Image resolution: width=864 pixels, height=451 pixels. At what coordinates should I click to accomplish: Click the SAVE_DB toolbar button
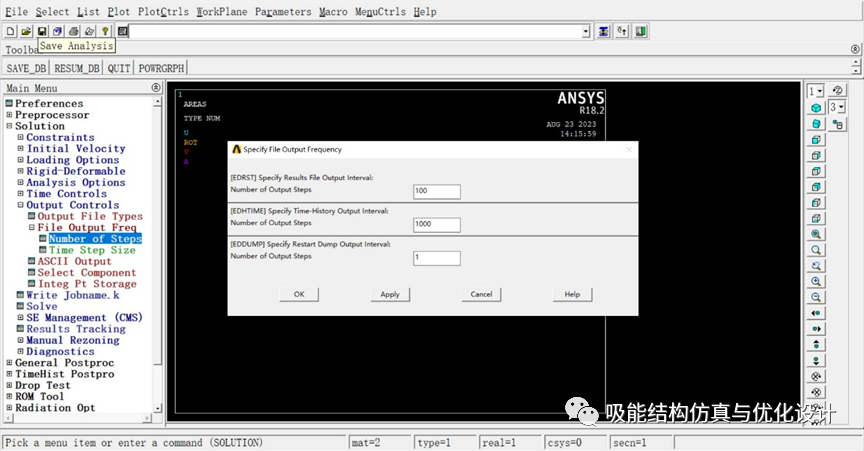click(x=26, y=68)
